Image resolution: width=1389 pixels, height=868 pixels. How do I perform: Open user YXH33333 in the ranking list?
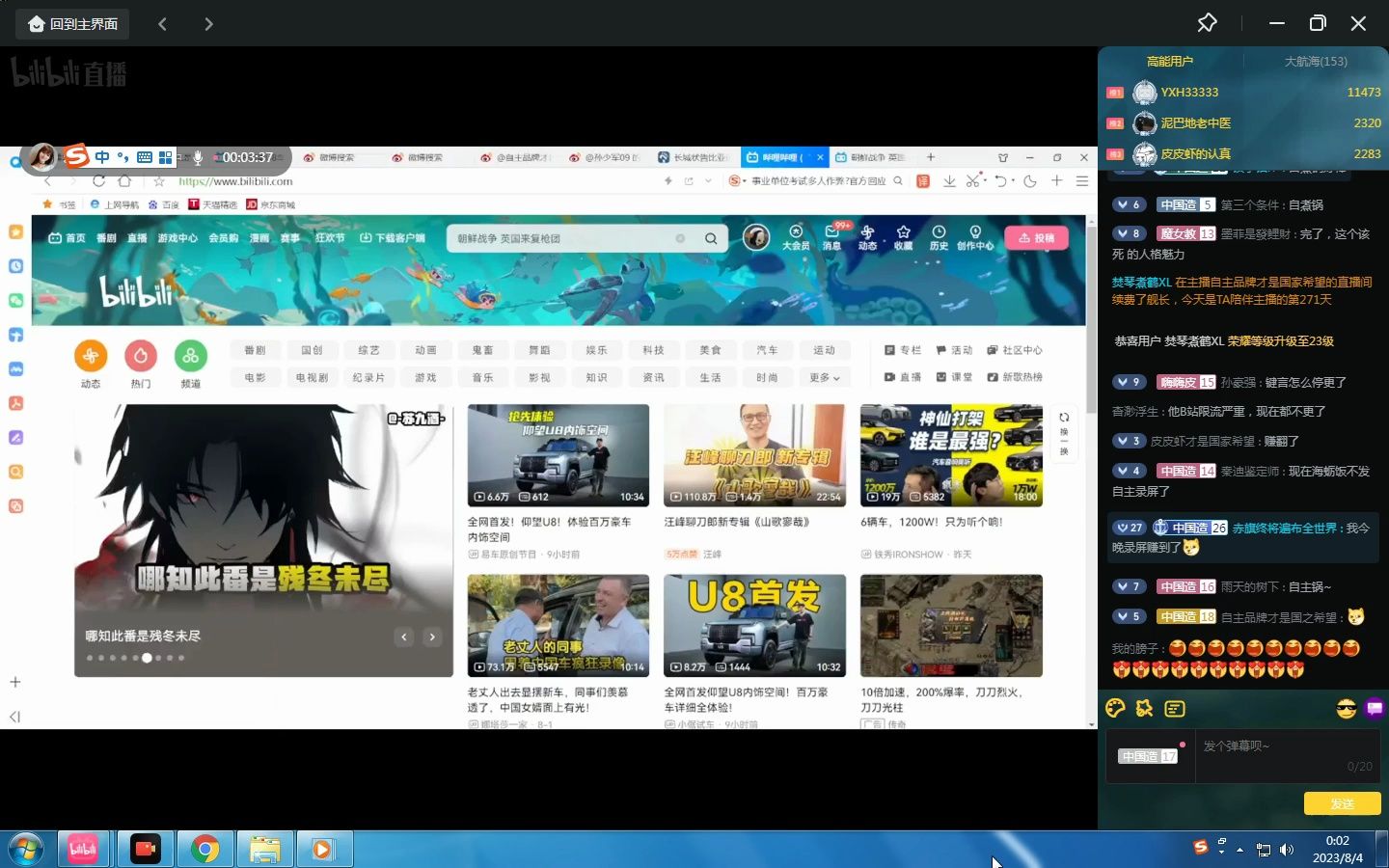pos(1189,92)
